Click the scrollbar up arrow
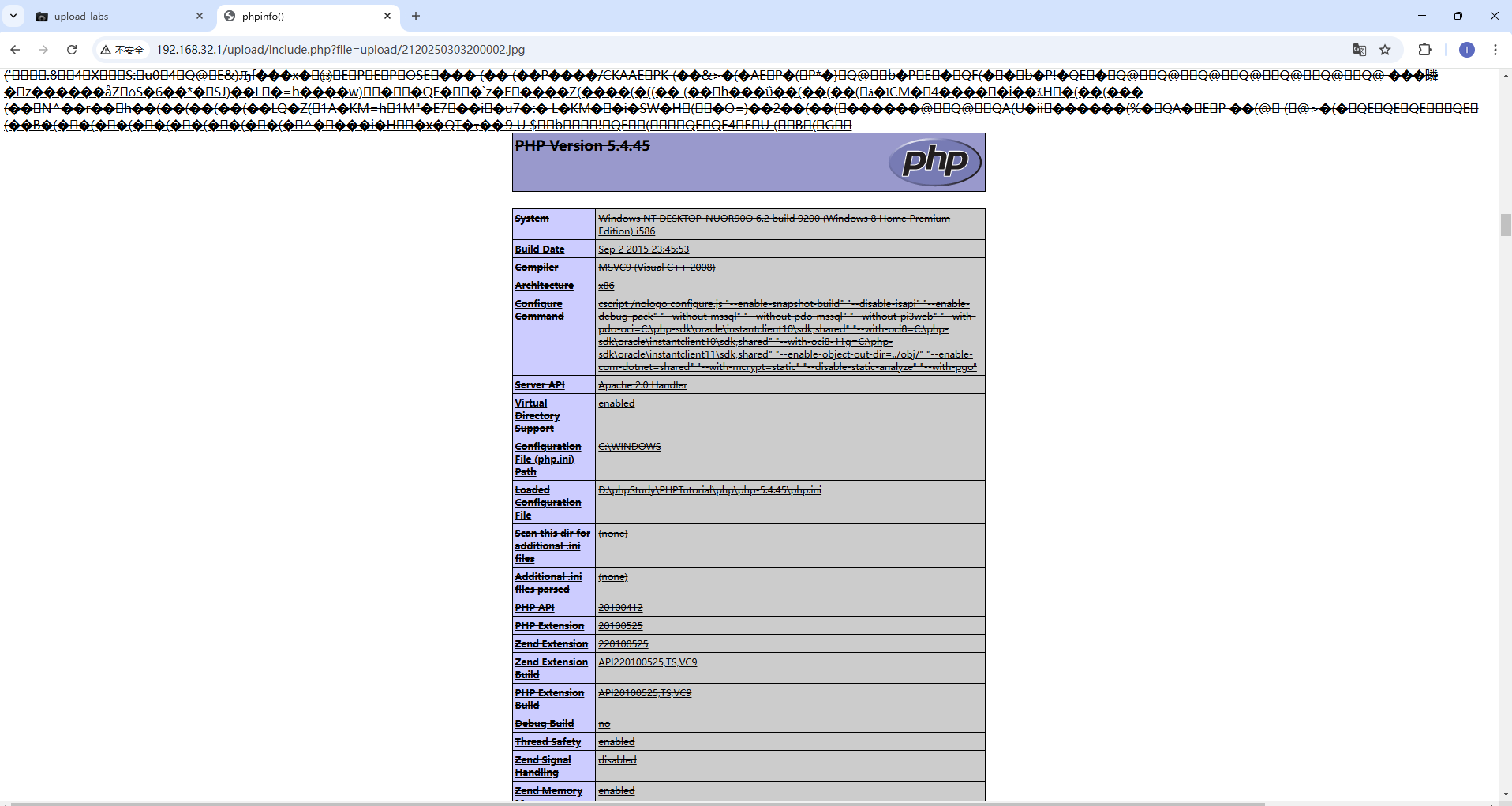This screenshot has width=1512, height=806. [1506, 76]
